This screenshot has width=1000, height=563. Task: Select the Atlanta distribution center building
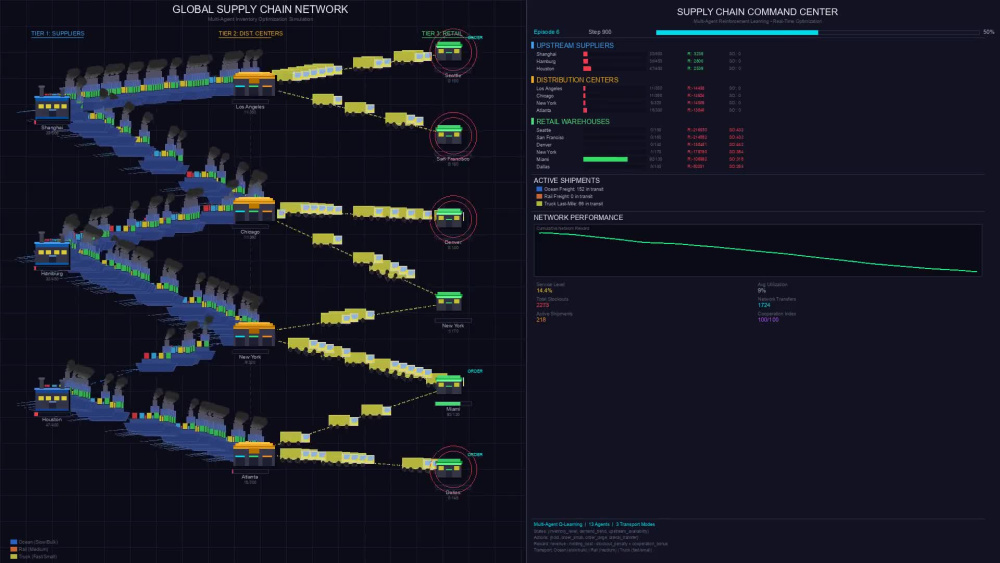click(x=254, y=453)
